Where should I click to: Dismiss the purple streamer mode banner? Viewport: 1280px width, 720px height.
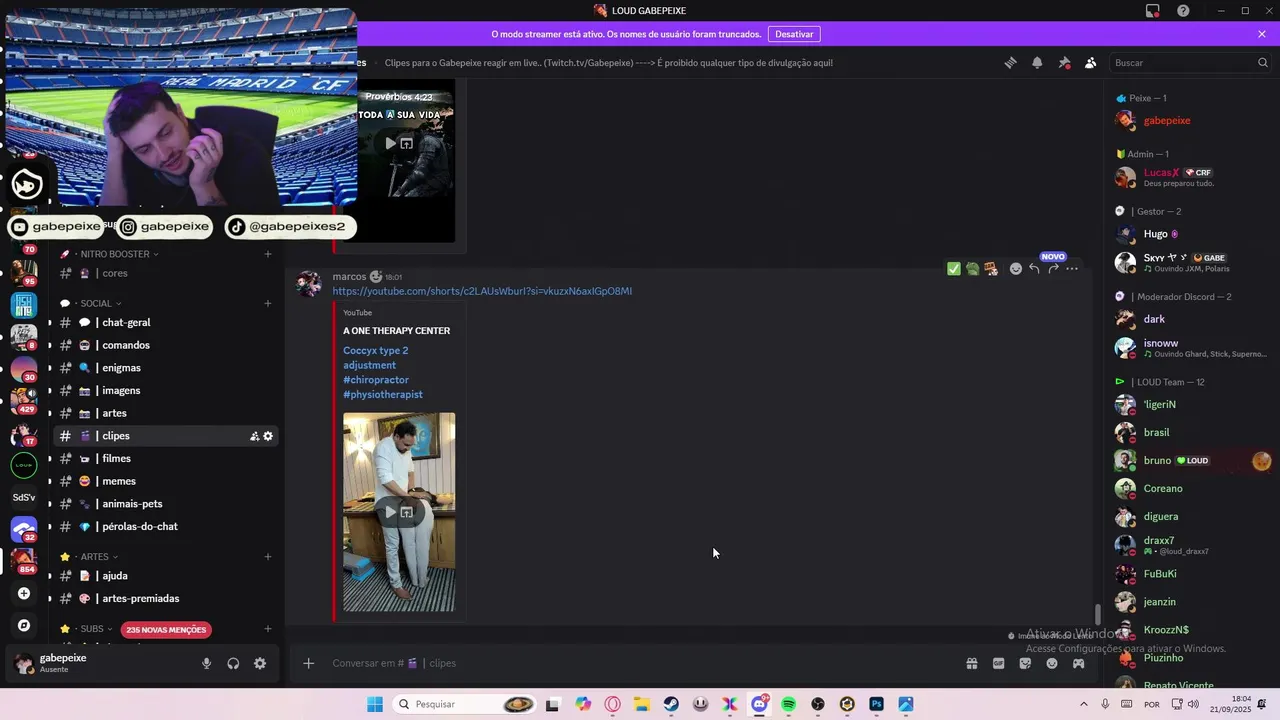click(1262, 34)
